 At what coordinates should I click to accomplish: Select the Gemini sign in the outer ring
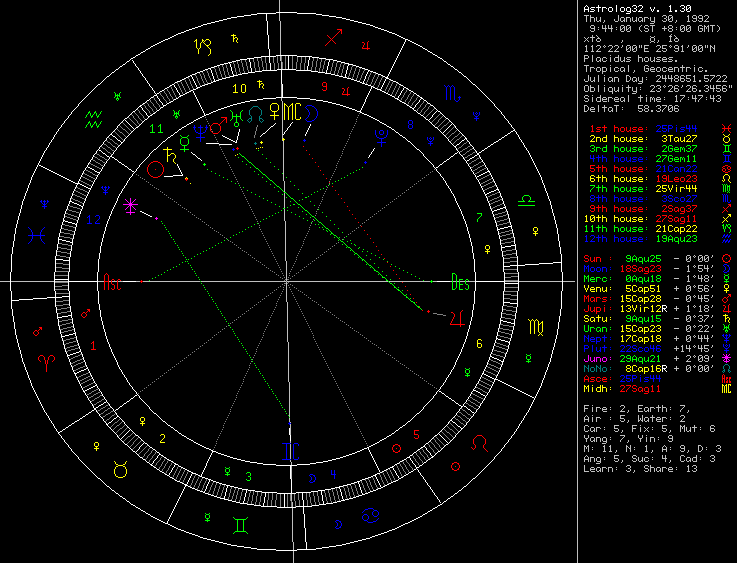click(240, 525)
